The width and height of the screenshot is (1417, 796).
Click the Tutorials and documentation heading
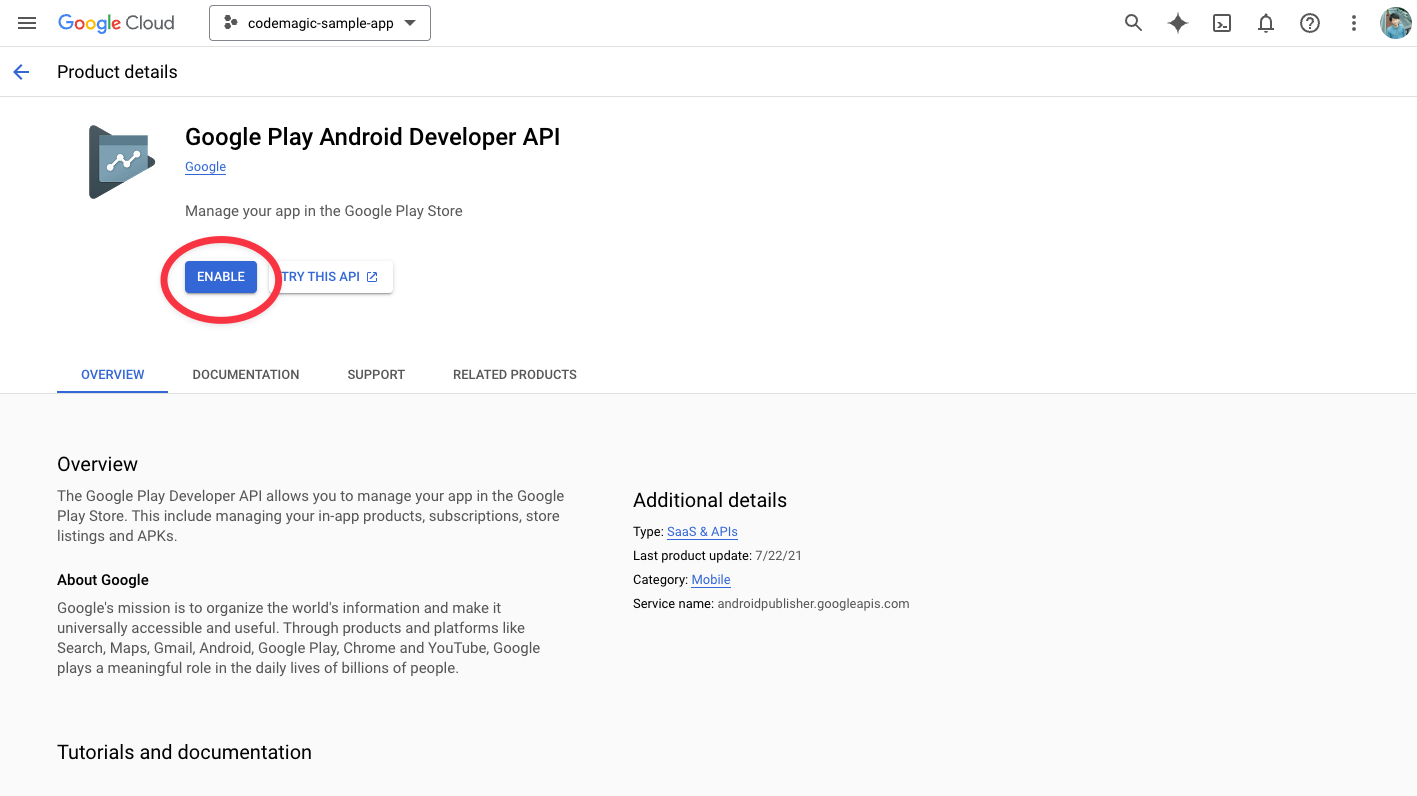[x=184, y=753]
